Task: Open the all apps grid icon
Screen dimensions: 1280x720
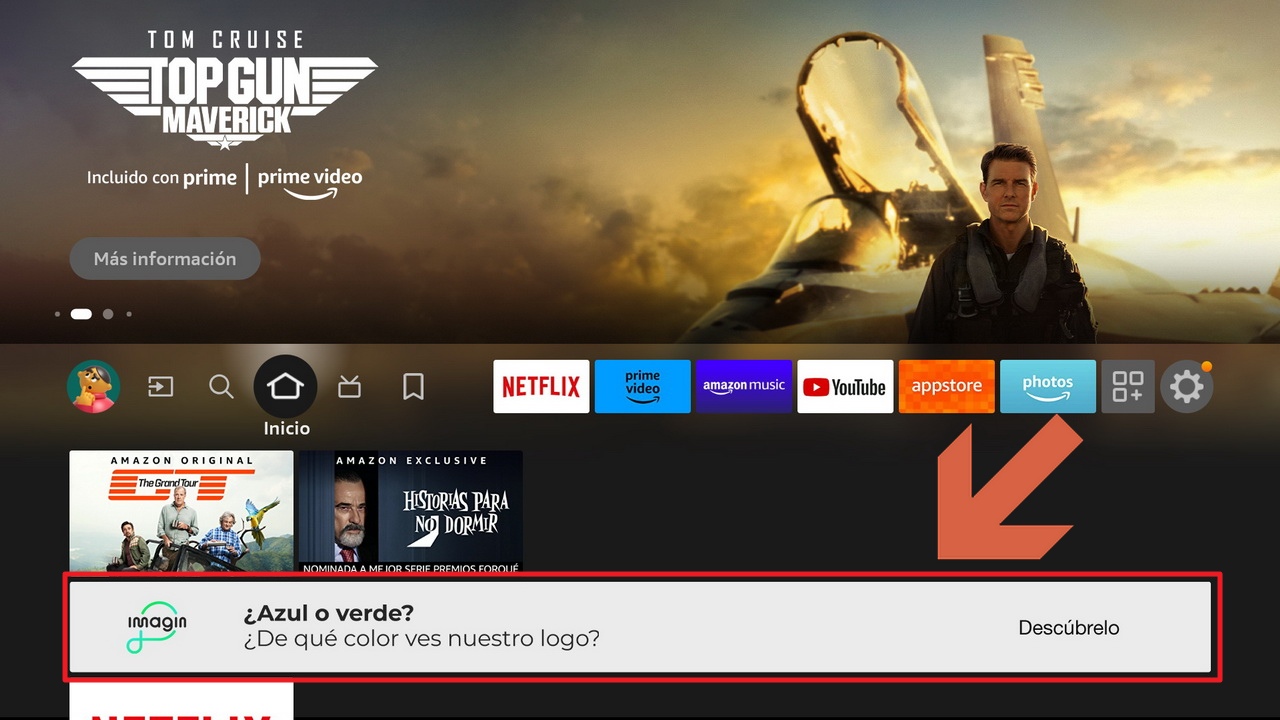Action: coord(1128,386)
